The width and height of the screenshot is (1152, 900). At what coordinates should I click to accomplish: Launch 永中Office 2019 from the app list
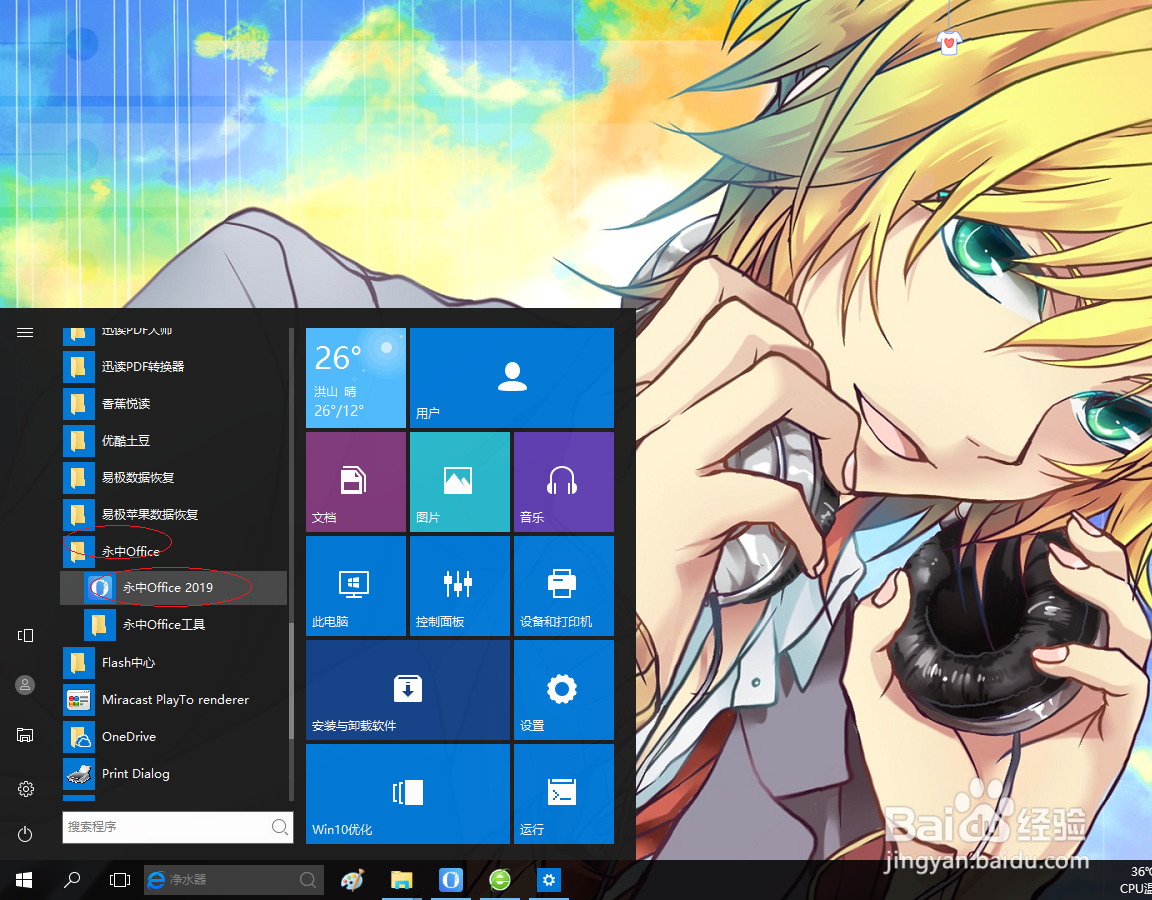click(173, 588)
